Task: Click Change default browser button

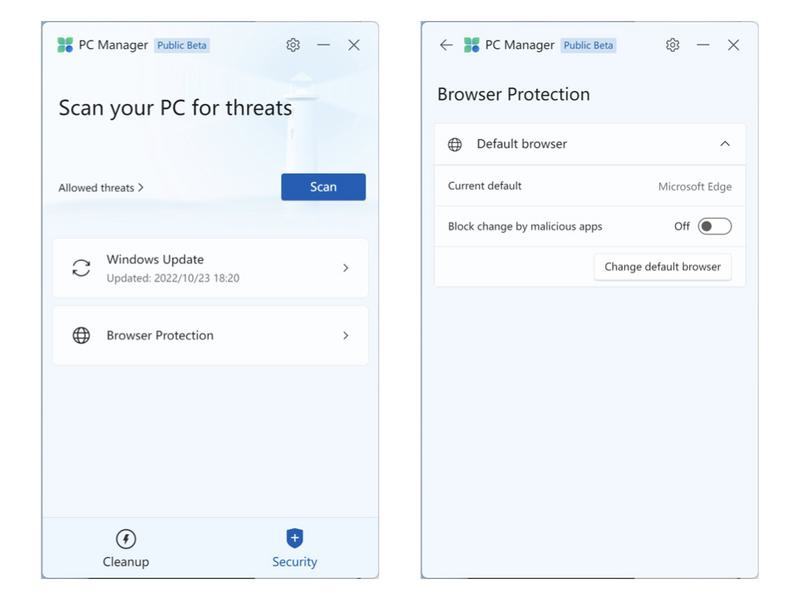Action: [662, 267]
